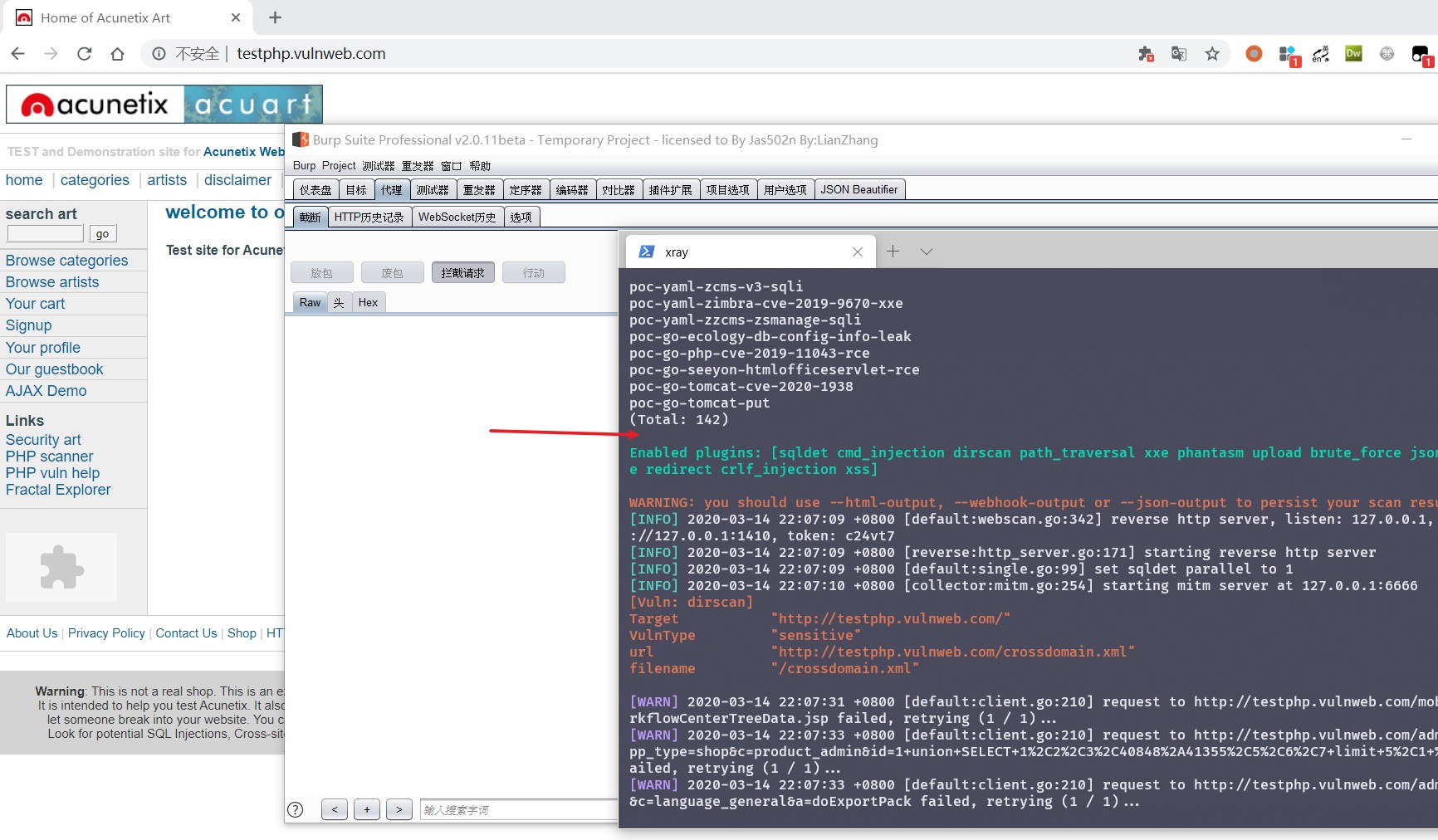Expand the terminal profile dropdown chevron
Image resolution: width=1438 pixels, height=840 pixels.
pyautogui.click(x=927, y=252)
